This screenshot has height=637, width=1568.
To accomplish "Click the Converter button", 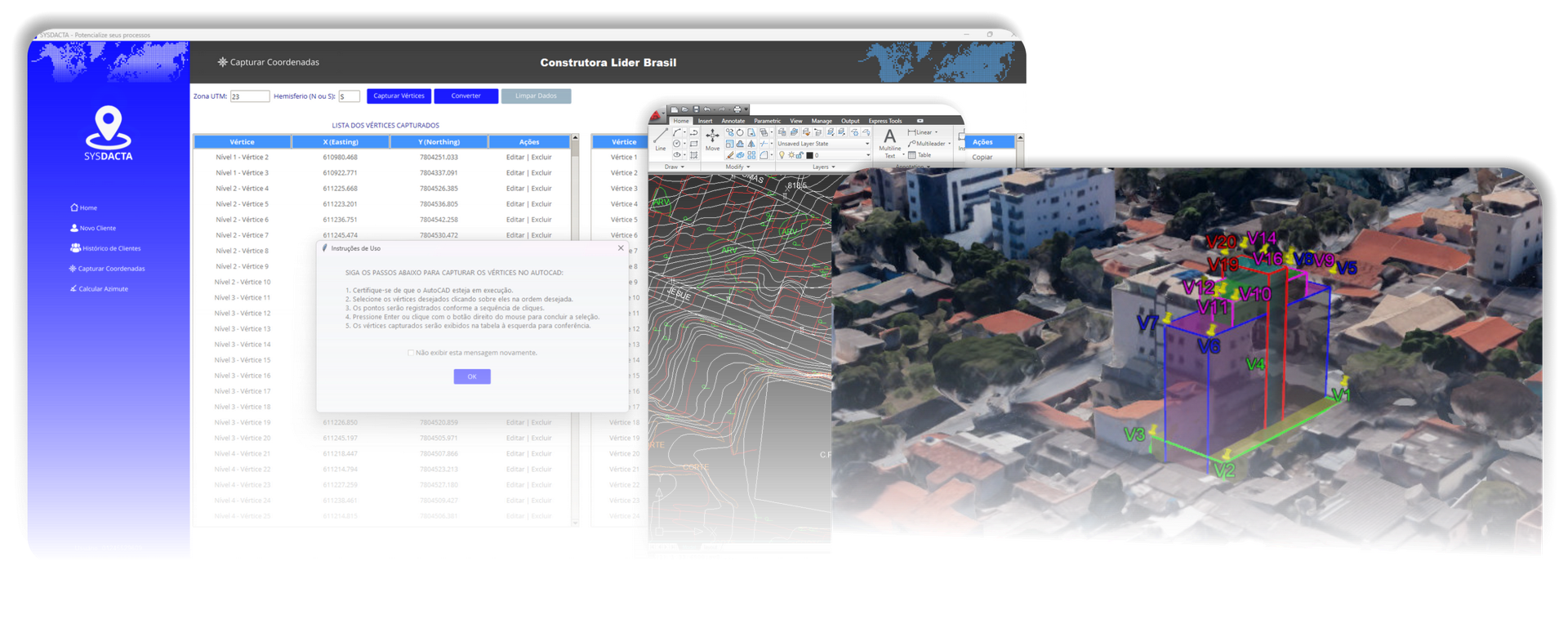I will click(465, 96).
